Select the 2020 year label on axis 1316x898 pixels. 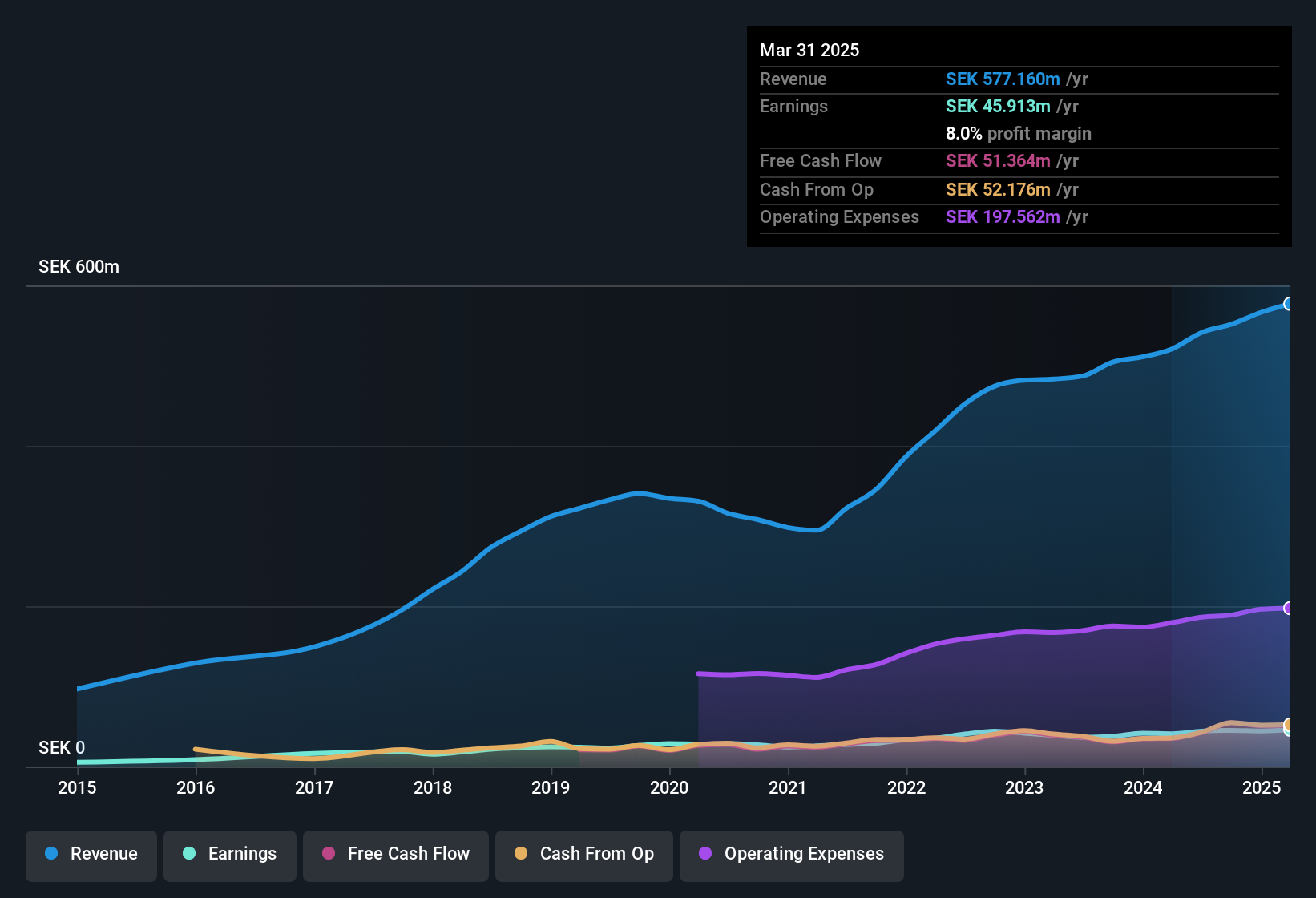669,788
